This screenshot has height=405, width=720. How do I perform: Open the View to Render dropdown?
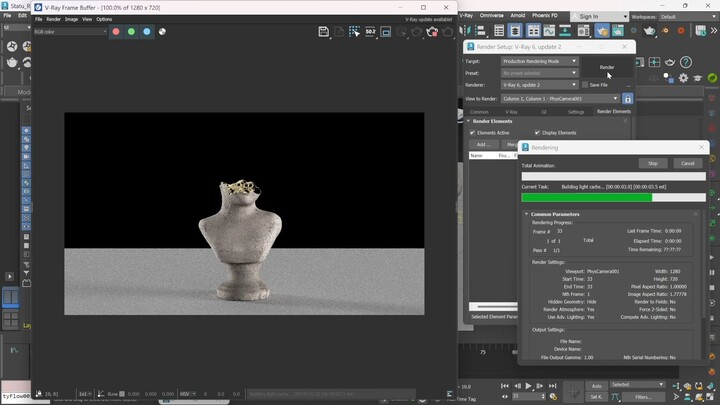(x=560, y=98)
